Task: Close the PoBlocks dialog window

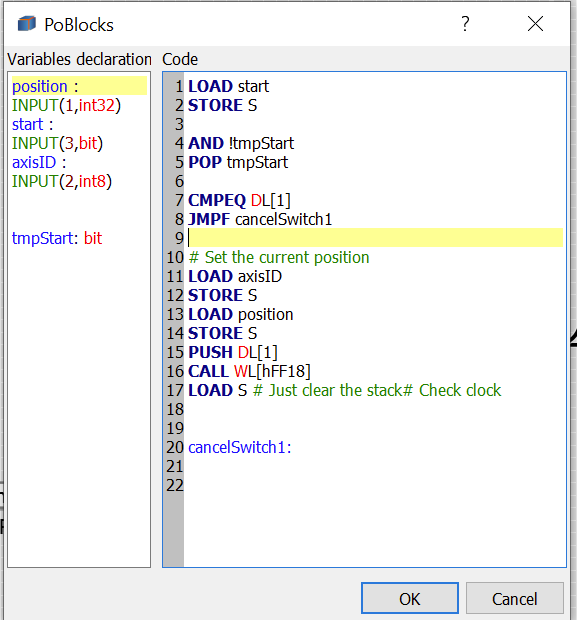Action: [535, 24]
